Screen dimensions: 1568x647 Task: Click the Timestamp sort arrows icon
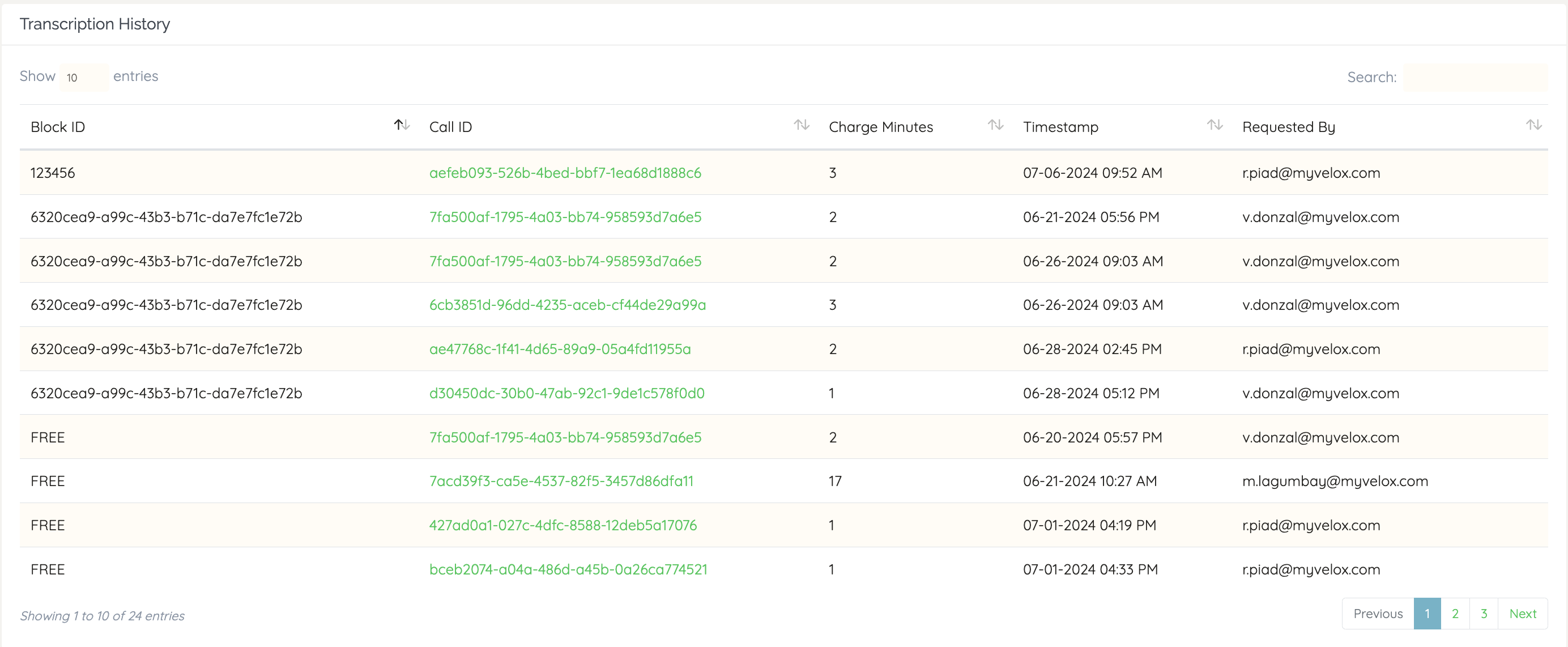[x=1215, y=125]
